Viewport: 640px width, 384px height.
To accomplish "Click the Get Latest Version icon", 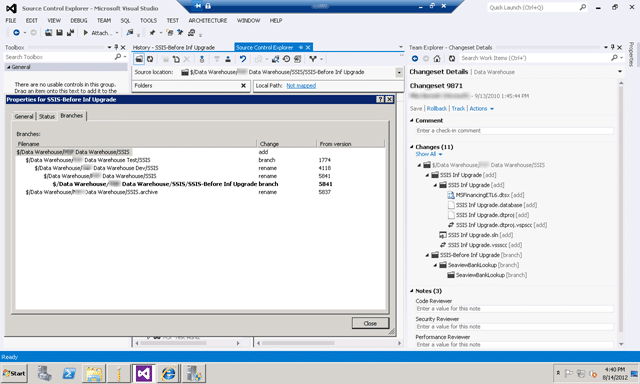I will point(202,59).
